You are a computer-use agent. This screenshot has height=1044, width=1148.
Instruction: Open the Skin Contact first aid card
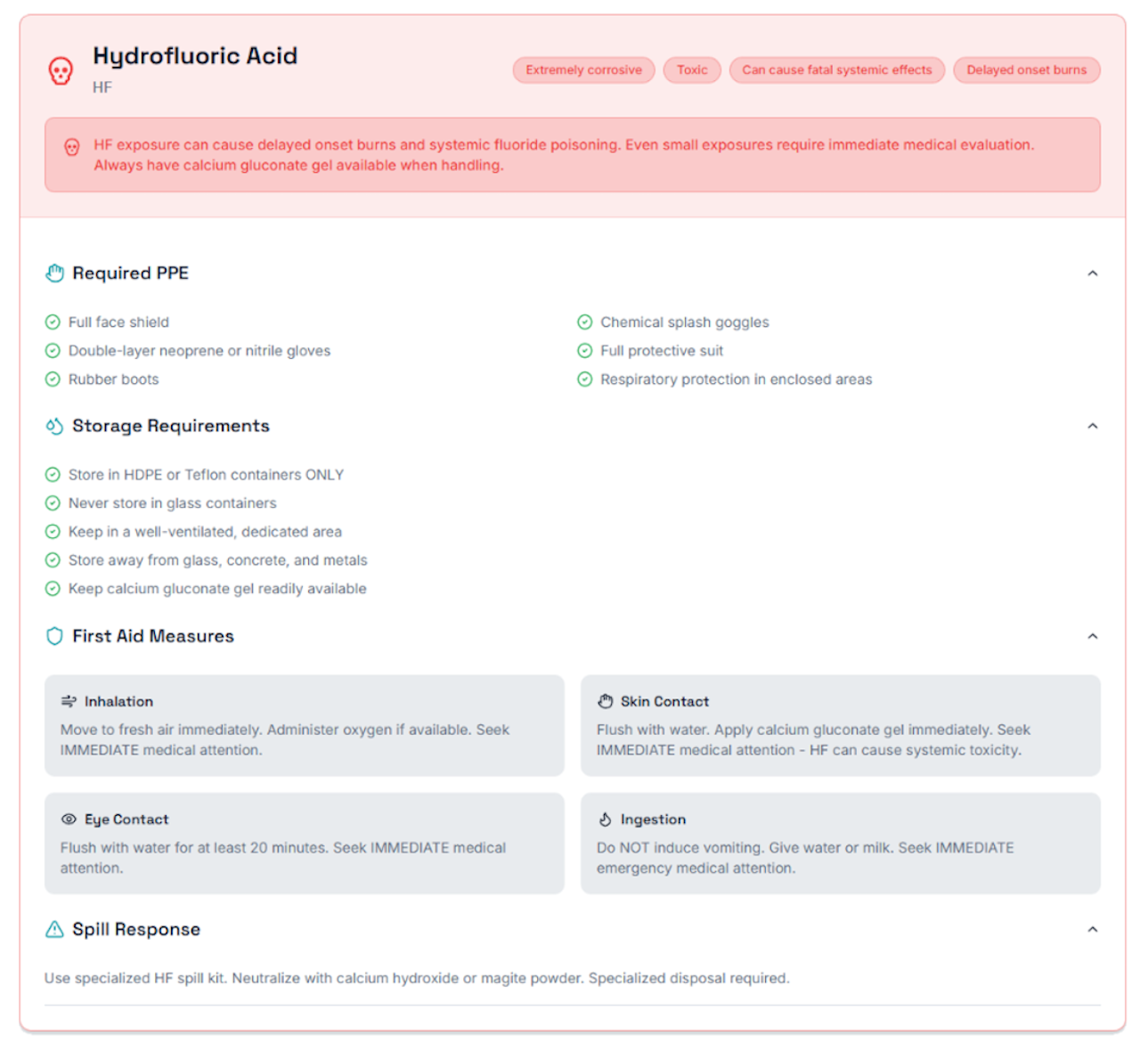point(841,725)
